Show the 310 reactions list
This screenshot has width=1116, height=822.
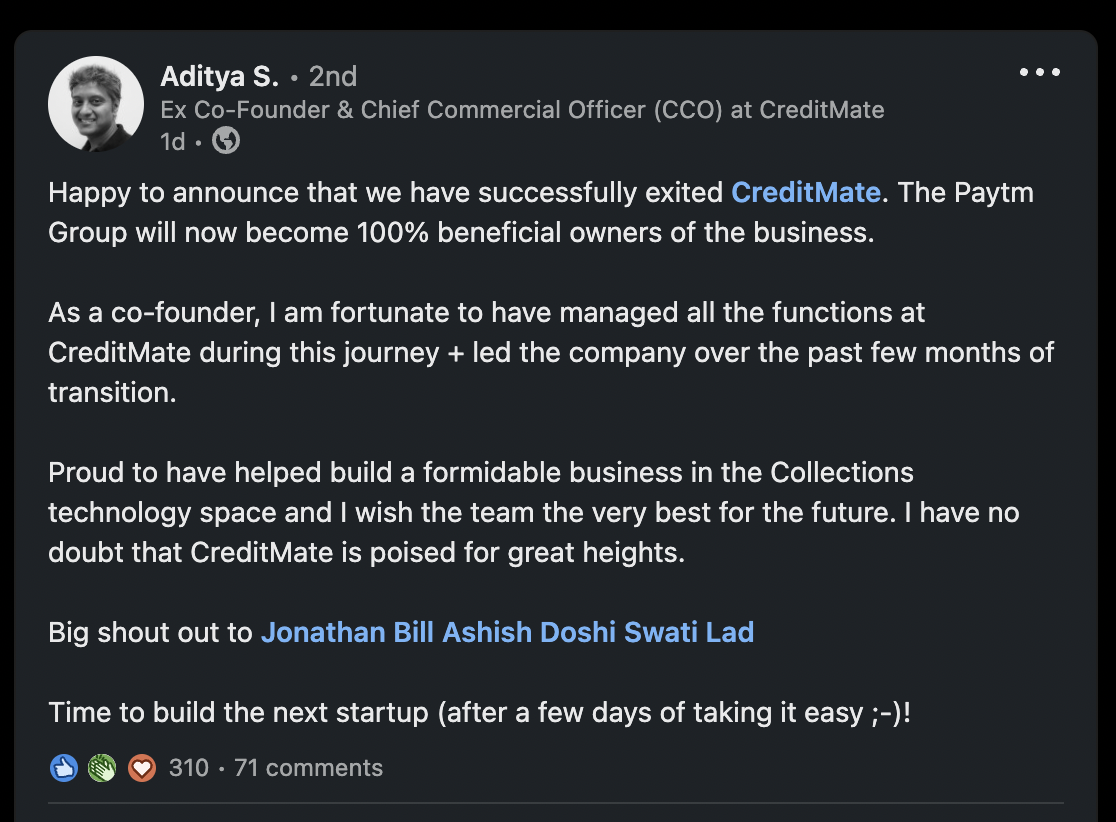tap(189, 768)
